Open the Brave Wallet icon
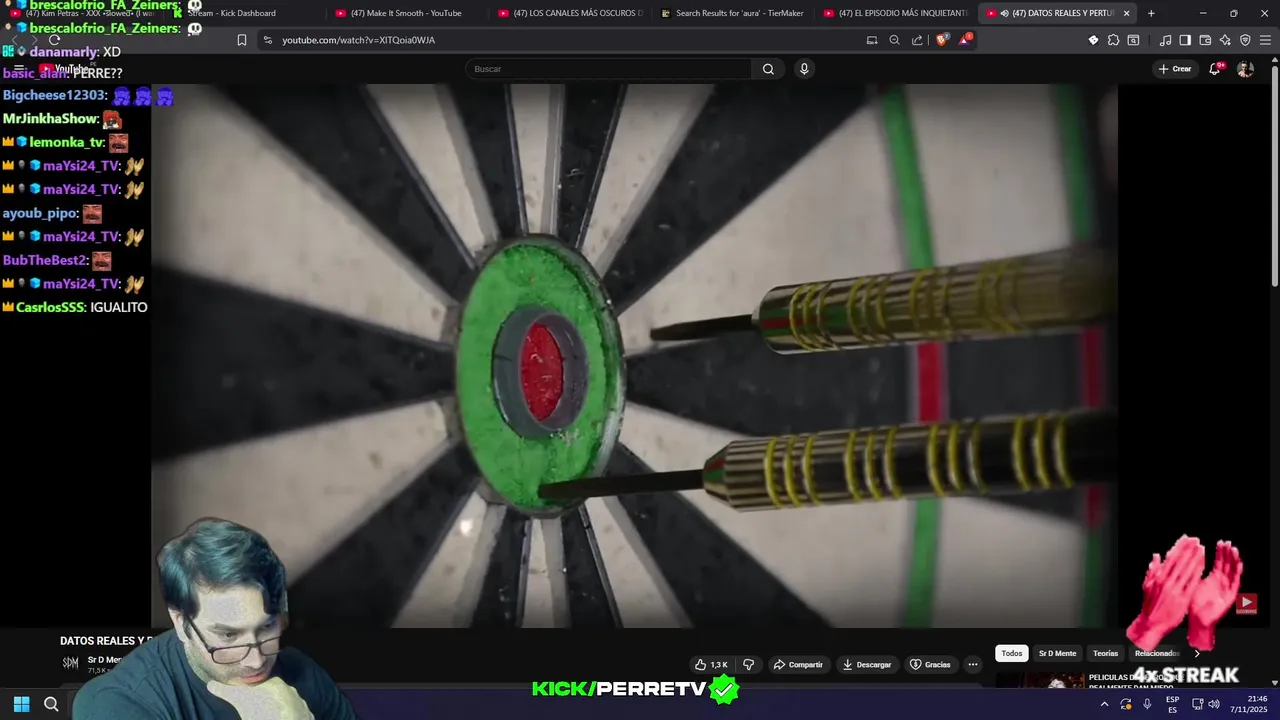This screenshot has width=1280, height=720. 1205,40
